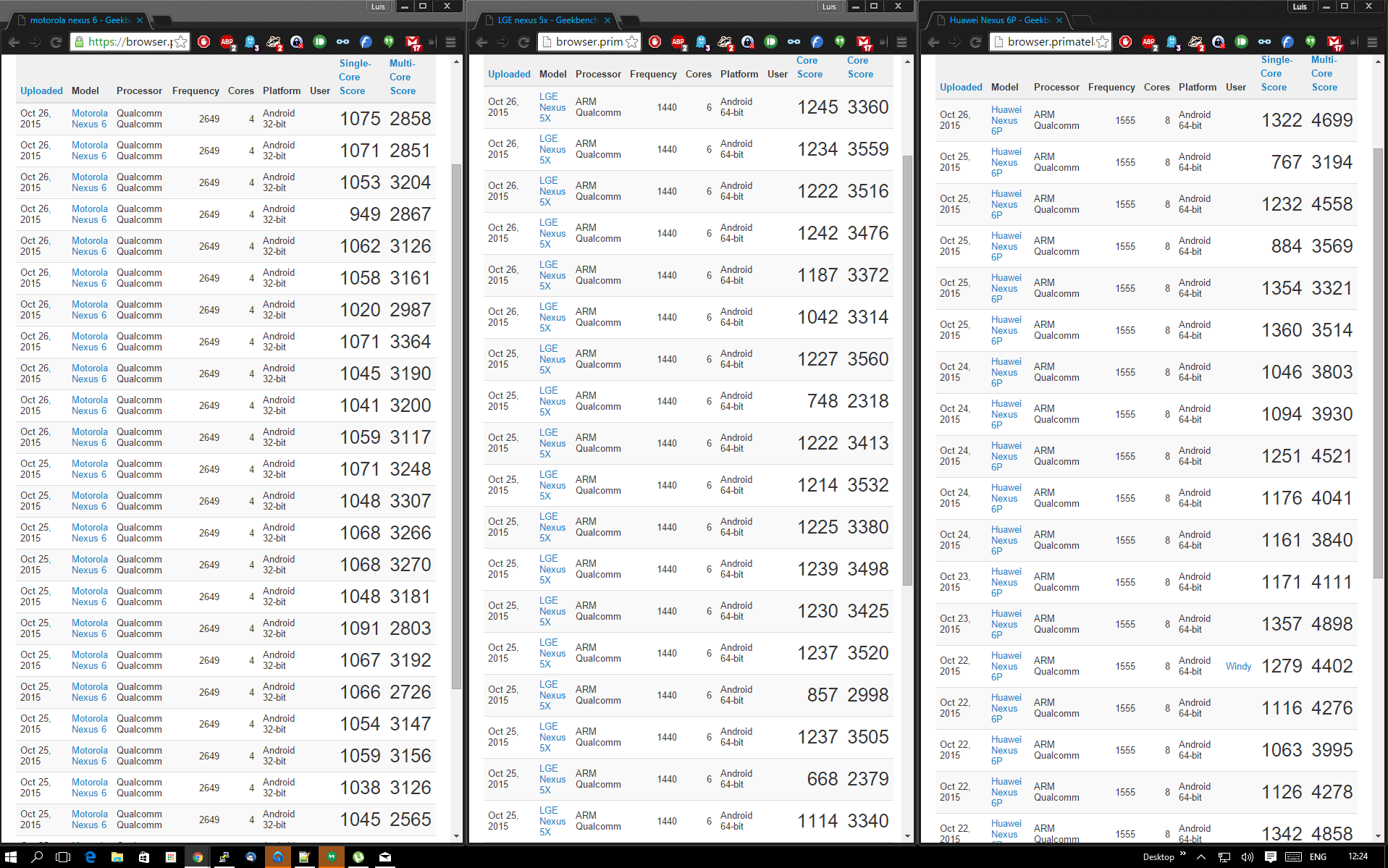Image resolution: width=1388 pixels, height=868 pixels.
Task: Open Microsoft Edge from the taskbar
Action: pyautogui.click(x=91, y=857)
